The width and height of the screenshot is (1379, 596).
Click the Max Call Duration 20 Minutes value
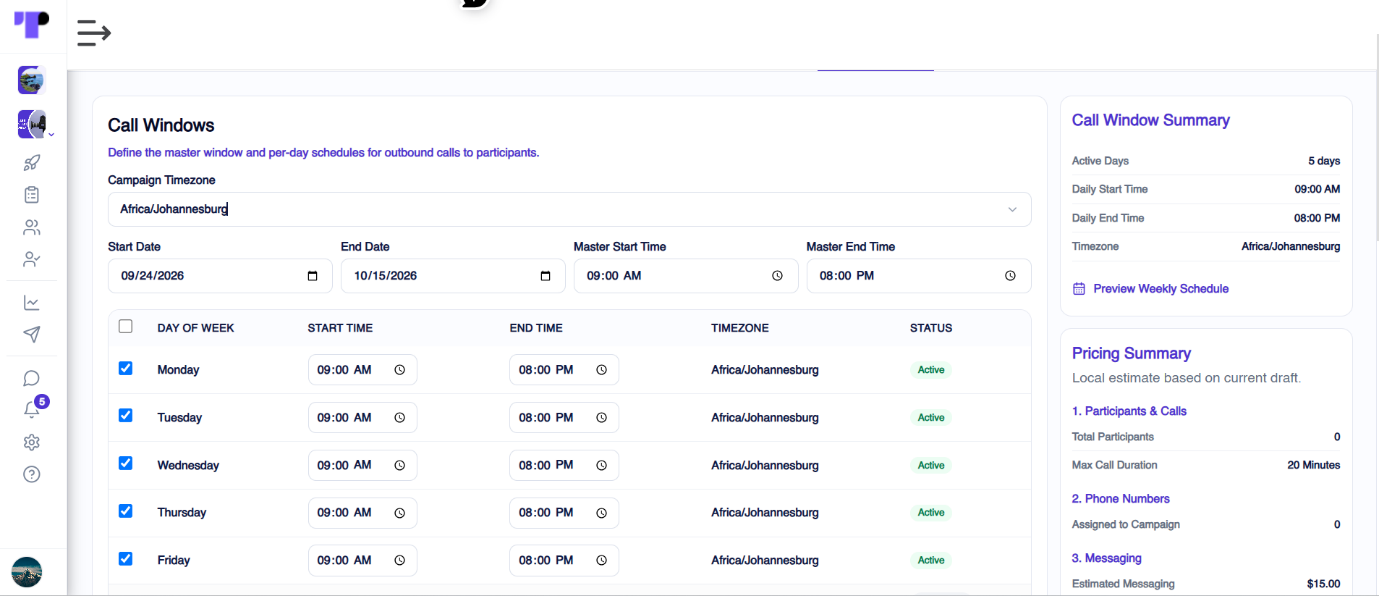[1314, 465]
